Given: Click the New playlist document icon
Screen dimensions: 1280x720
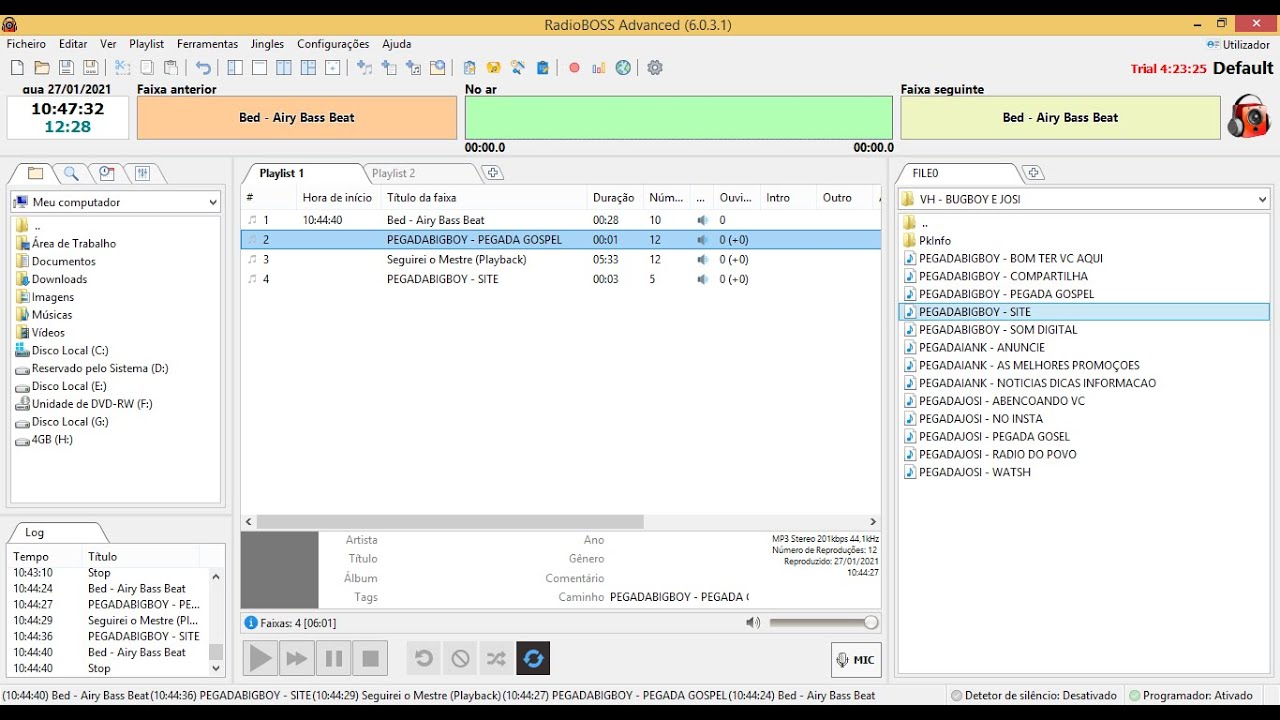Looking at the screenshot, I should point(17,68).
